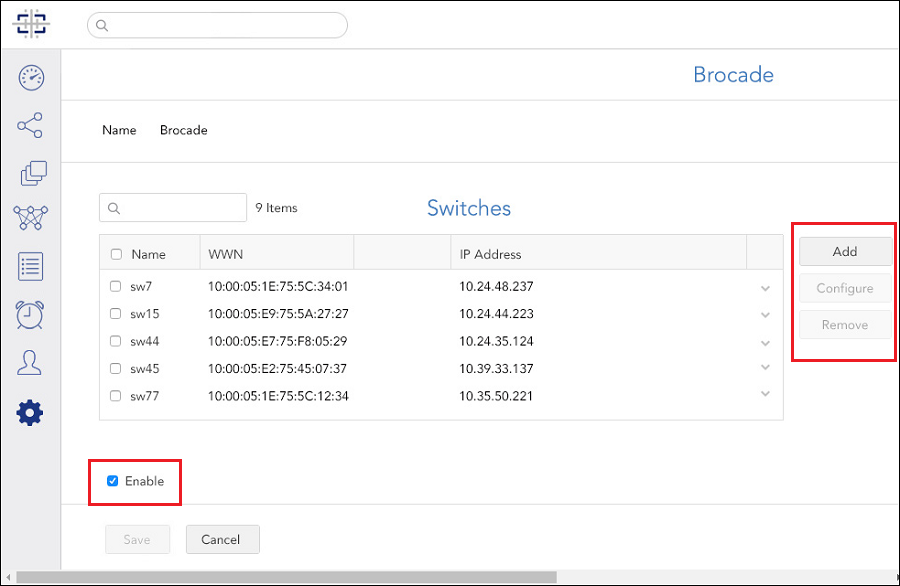Toggle the Enable checkbox
900x586 pixels.
[112, 481]
